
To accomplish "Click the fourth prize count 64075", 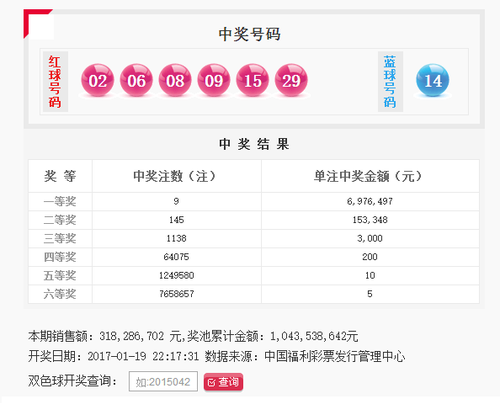I will [176, 257].
